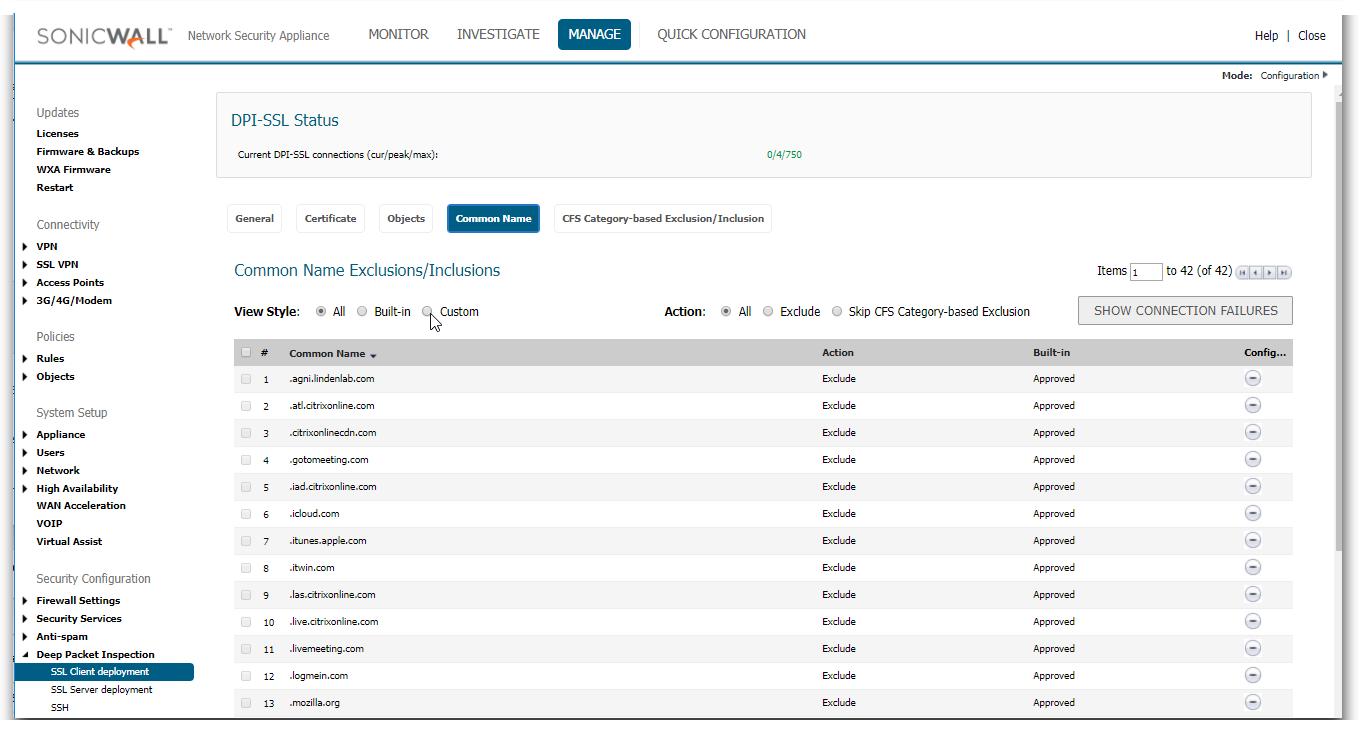1359x735 pixels.
Task: Check the select-all checkbox in table header
Action: pos(246,352)
